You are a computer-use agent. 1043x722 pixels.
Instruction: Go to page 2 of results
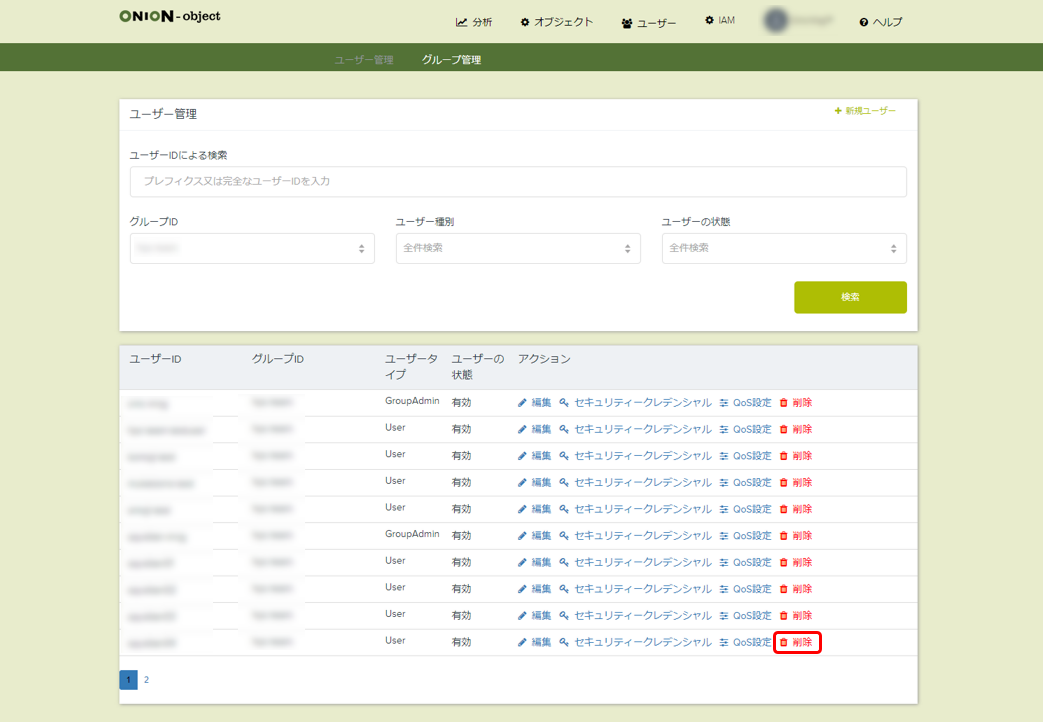point(146,680)
